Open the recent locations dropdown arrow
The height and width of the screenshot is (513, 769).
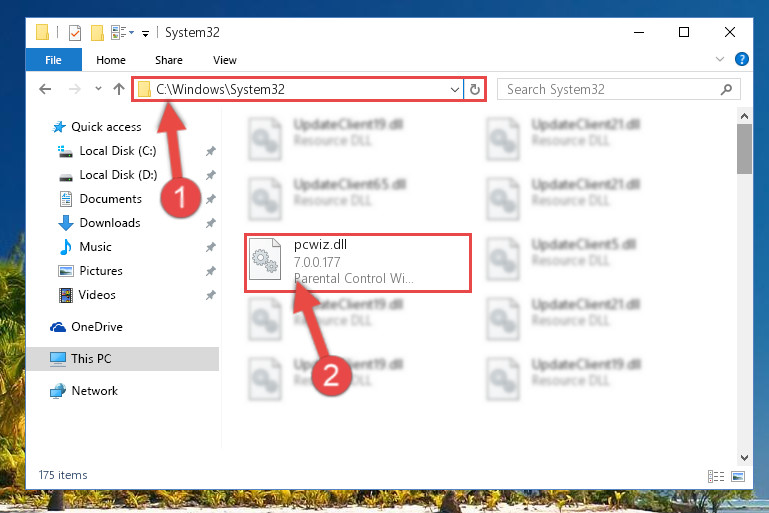(98, 89)
